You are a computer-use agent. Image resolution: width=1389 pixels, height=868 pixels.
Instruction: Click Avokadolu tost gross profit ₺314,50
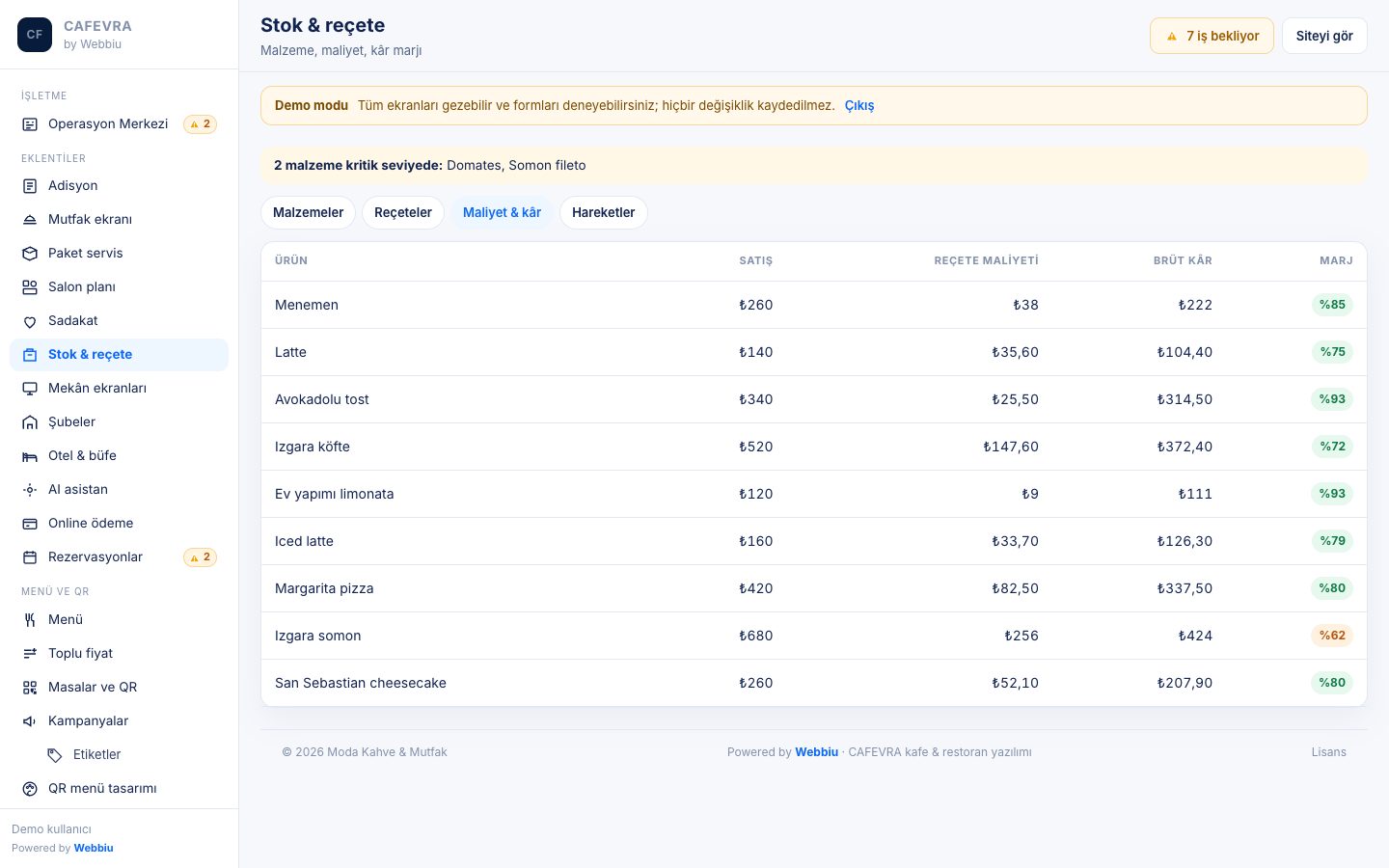click(x=1185, y=399)
